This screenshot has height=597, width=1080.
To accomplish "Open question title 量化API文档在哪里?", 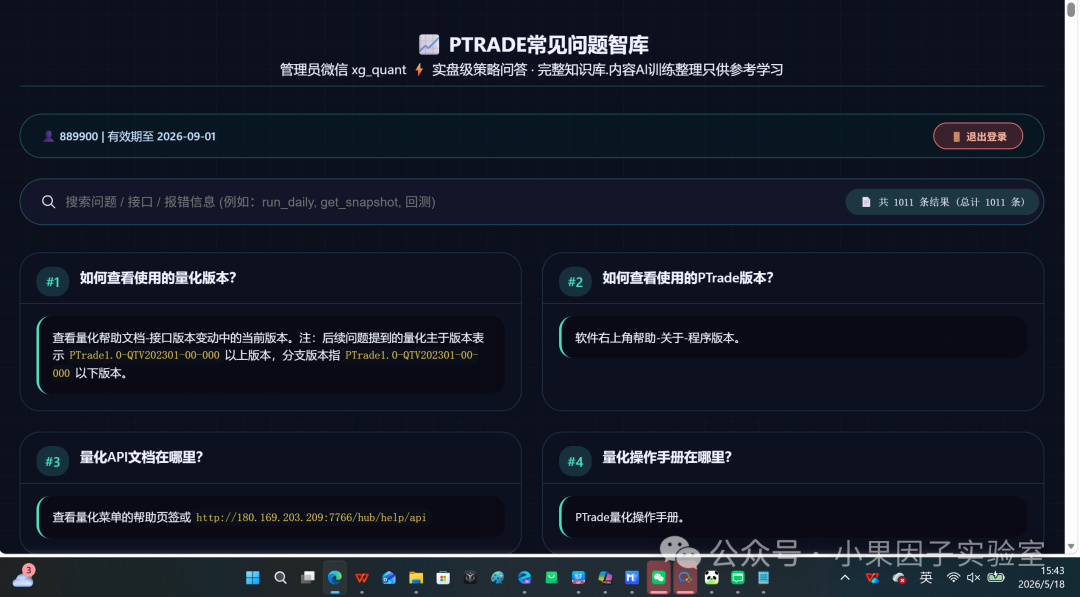I will [x=141, y=457].
